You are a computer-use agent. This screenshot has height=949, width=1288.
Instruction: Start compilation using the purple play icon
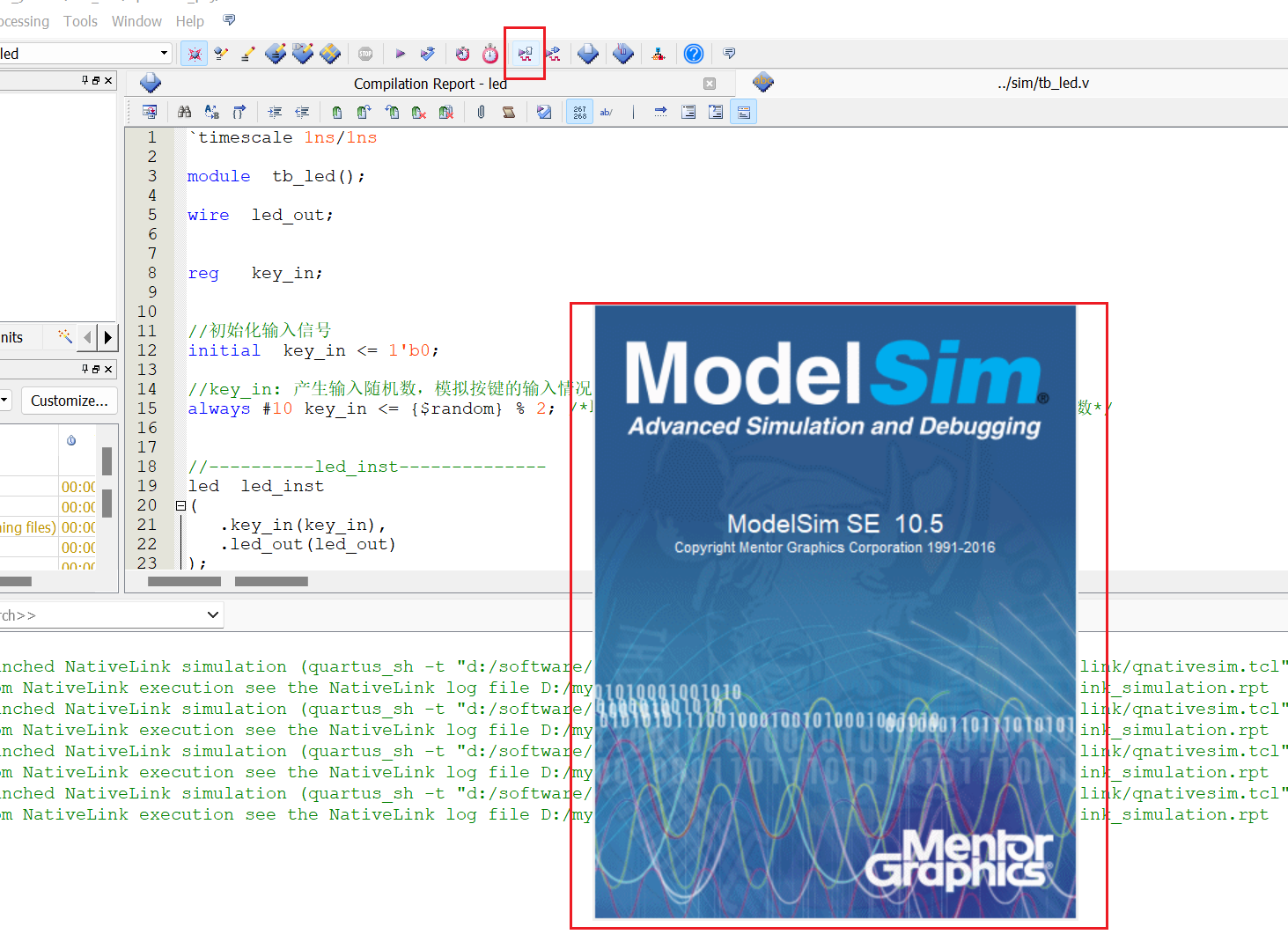pos(401,53)
